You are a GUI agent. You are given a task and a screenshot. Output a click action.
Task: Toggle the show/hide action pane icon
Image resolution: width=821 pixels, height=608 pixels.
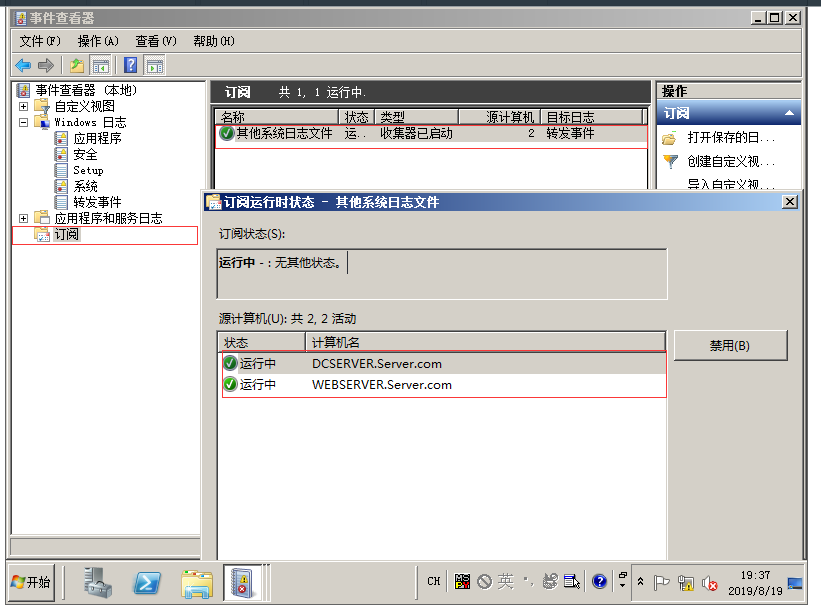coord(154,66)
